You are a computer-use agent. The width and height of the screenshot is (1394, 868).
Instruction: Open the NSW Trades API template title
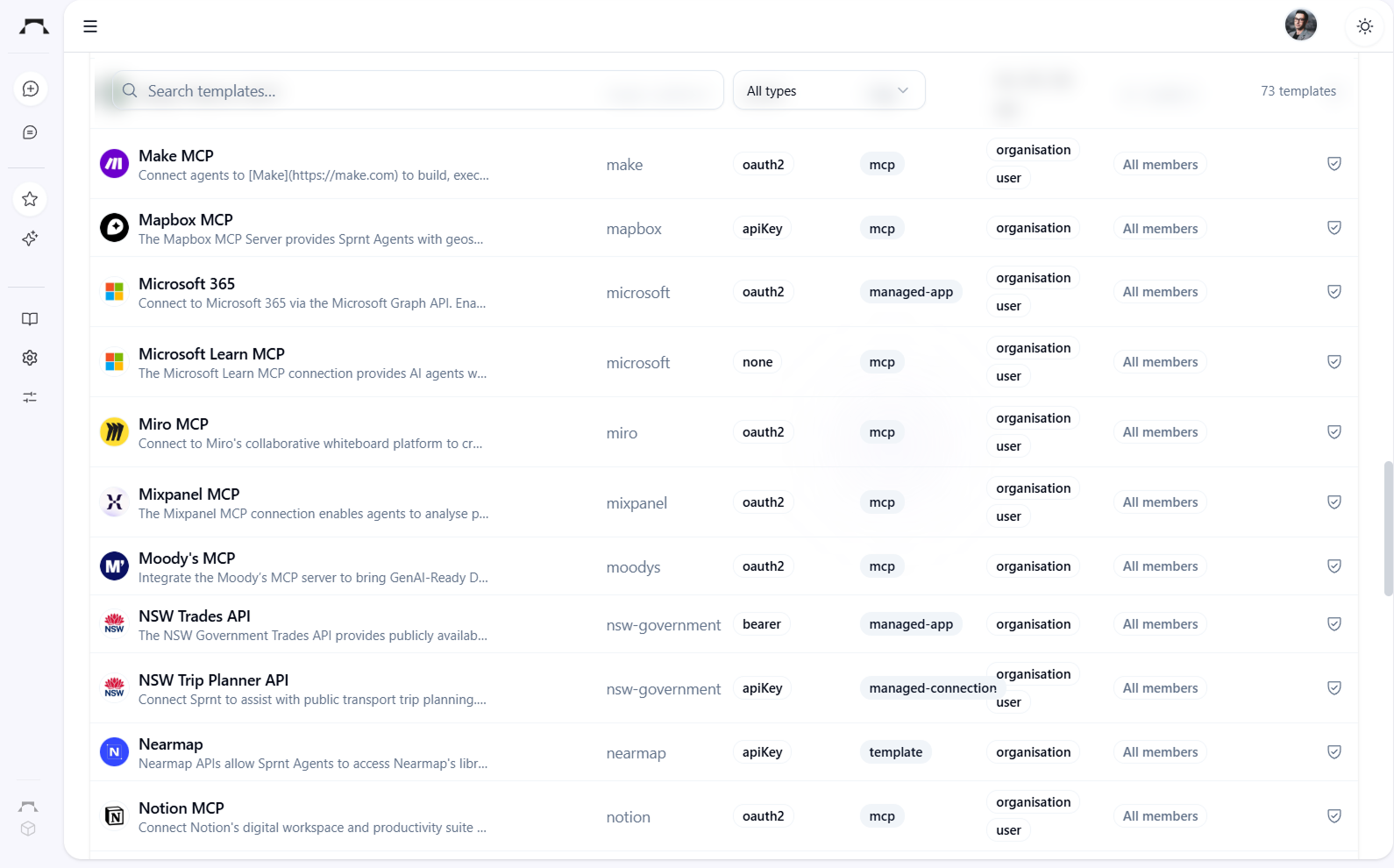coord(195,615)
